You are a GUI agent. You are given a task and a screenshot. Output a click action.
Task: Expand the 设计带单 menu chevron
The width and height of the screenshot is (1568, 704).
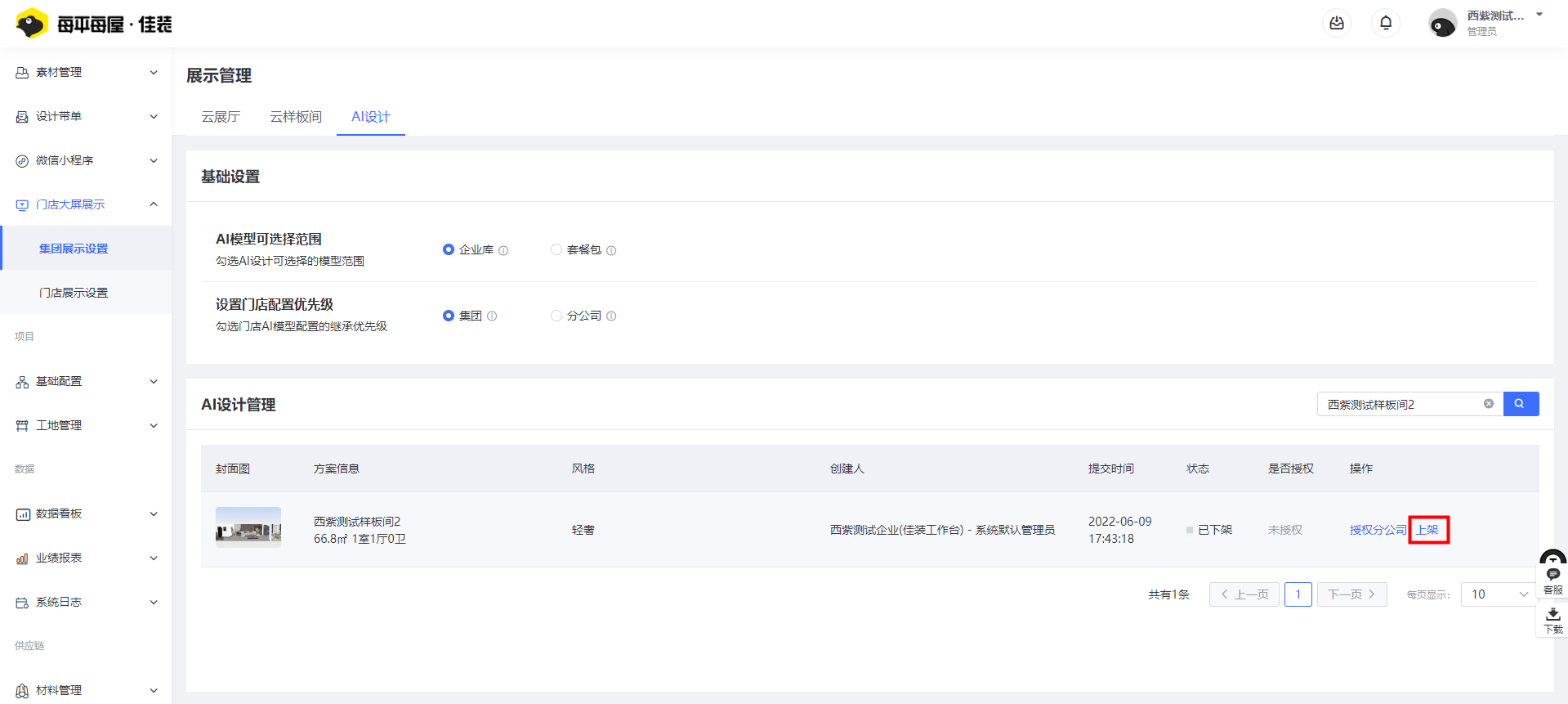(x=154, y=117)
